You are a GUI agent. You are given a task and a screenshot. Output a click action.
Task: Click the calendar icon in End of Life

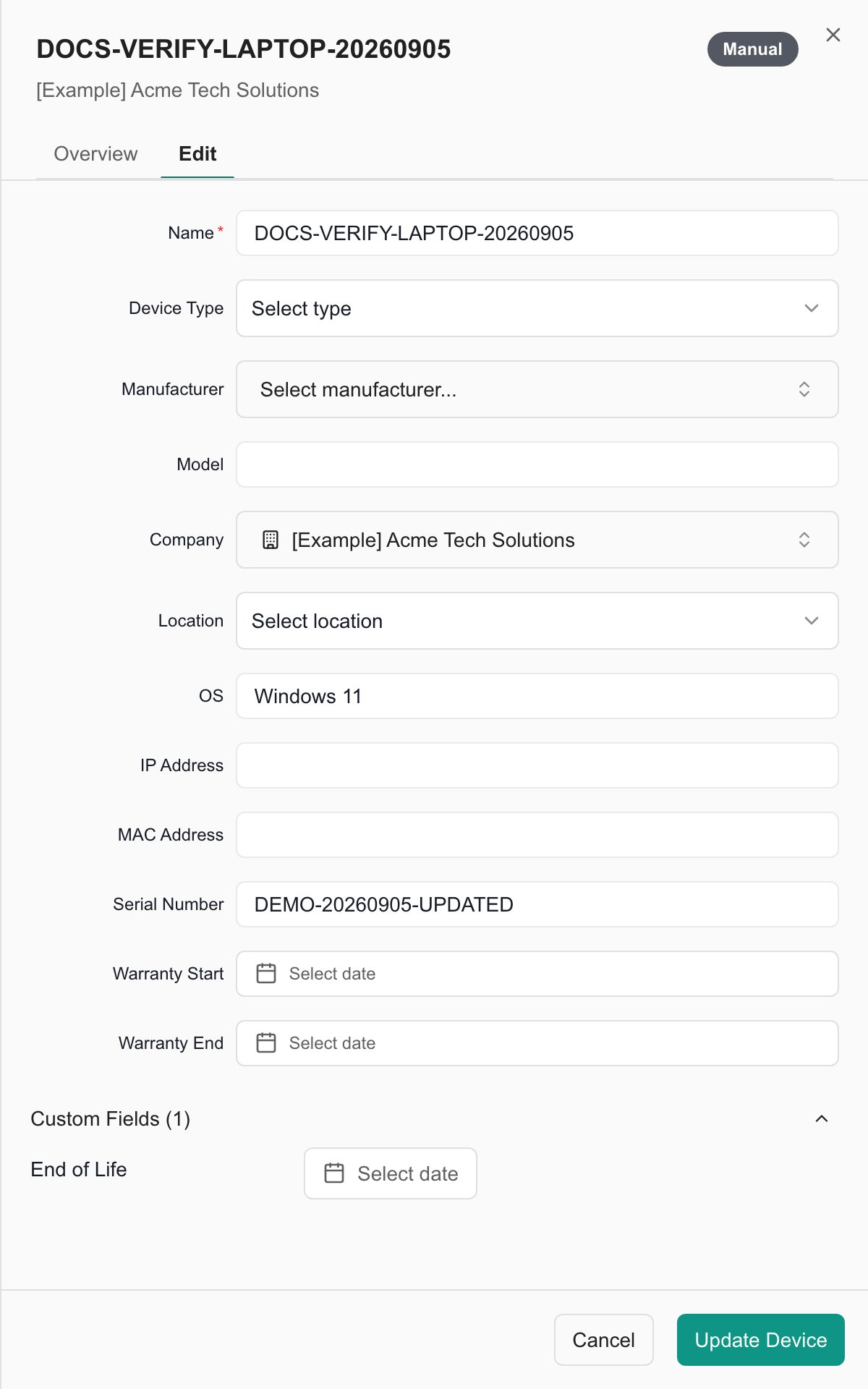pyautogui.click(x=334, y=1173)
